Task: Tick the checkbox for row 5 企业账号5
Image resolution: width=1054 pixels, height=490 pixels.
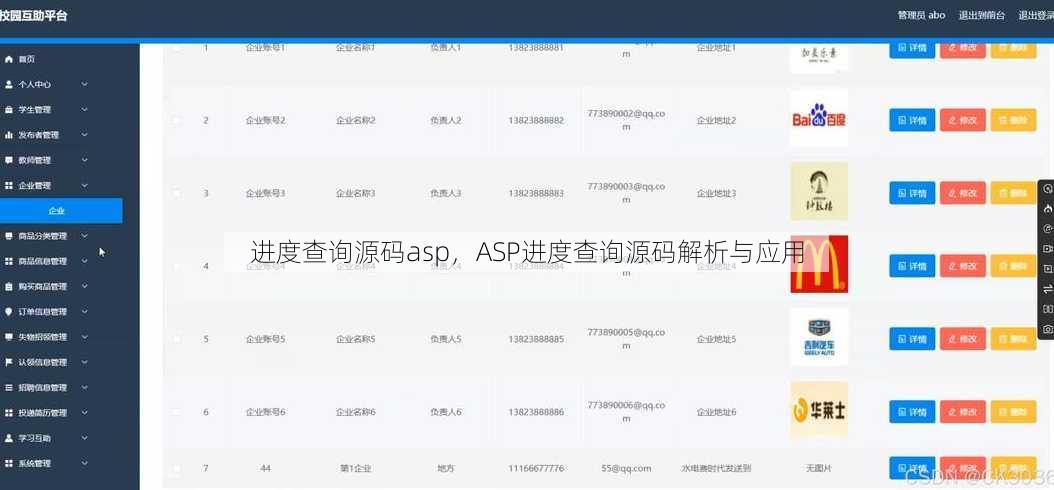Action: tap(176, 339)
